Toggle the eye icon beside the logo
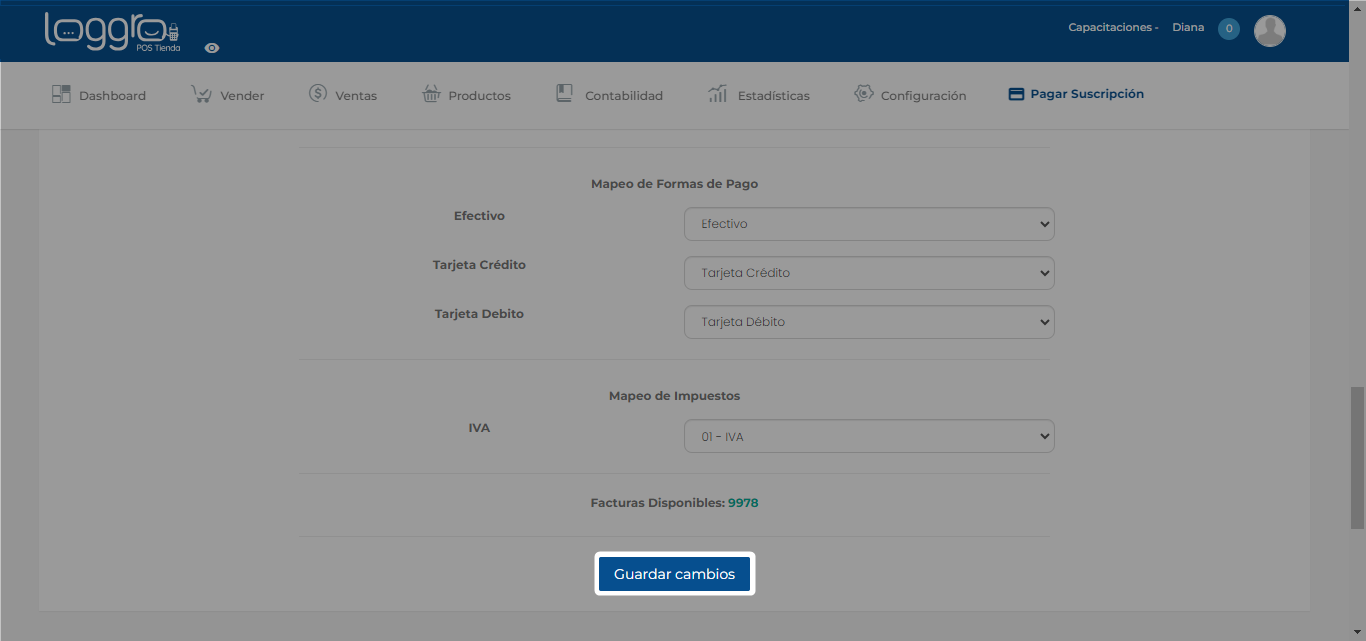1366x641 pixels. click(x=212, y=48)
